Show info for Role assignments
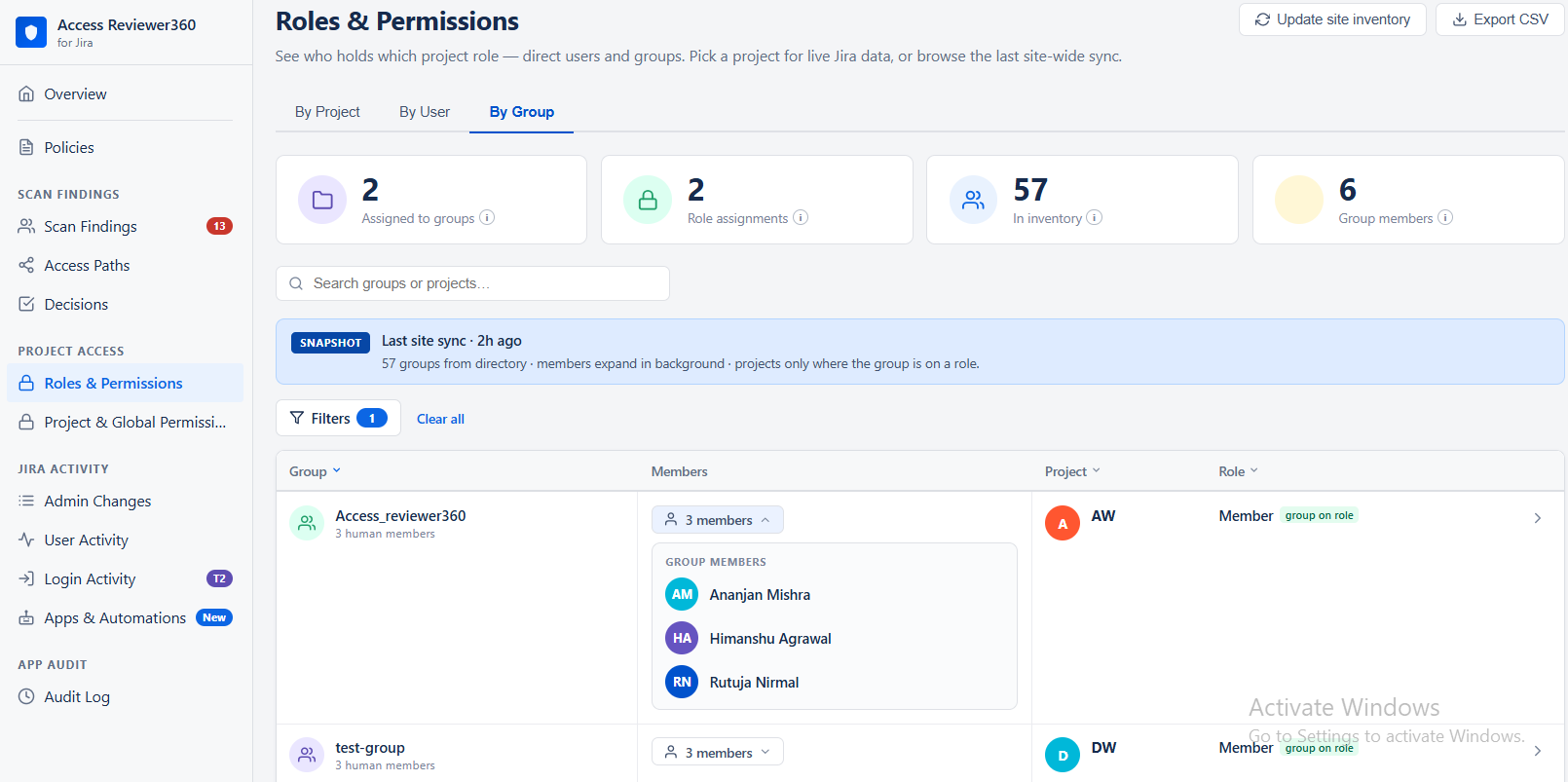 (801, 218)
